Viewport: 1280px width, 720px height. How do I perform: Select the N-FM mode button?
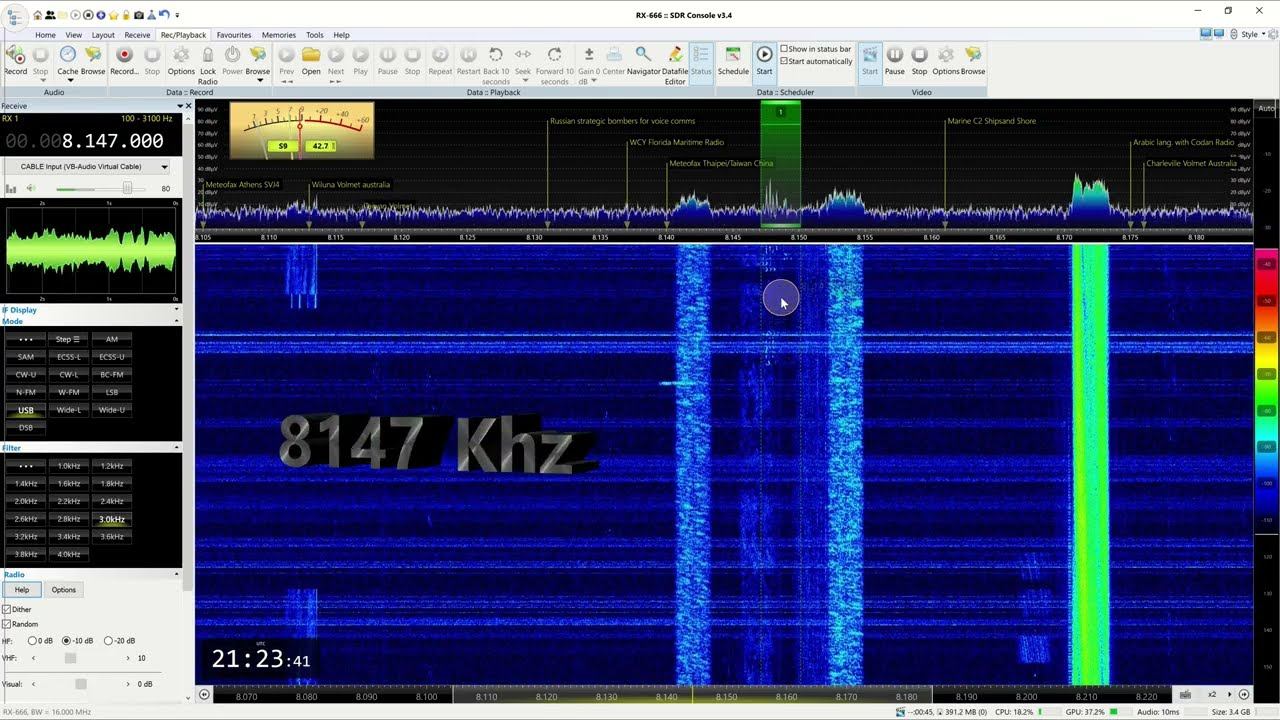[x=26, y=392]
